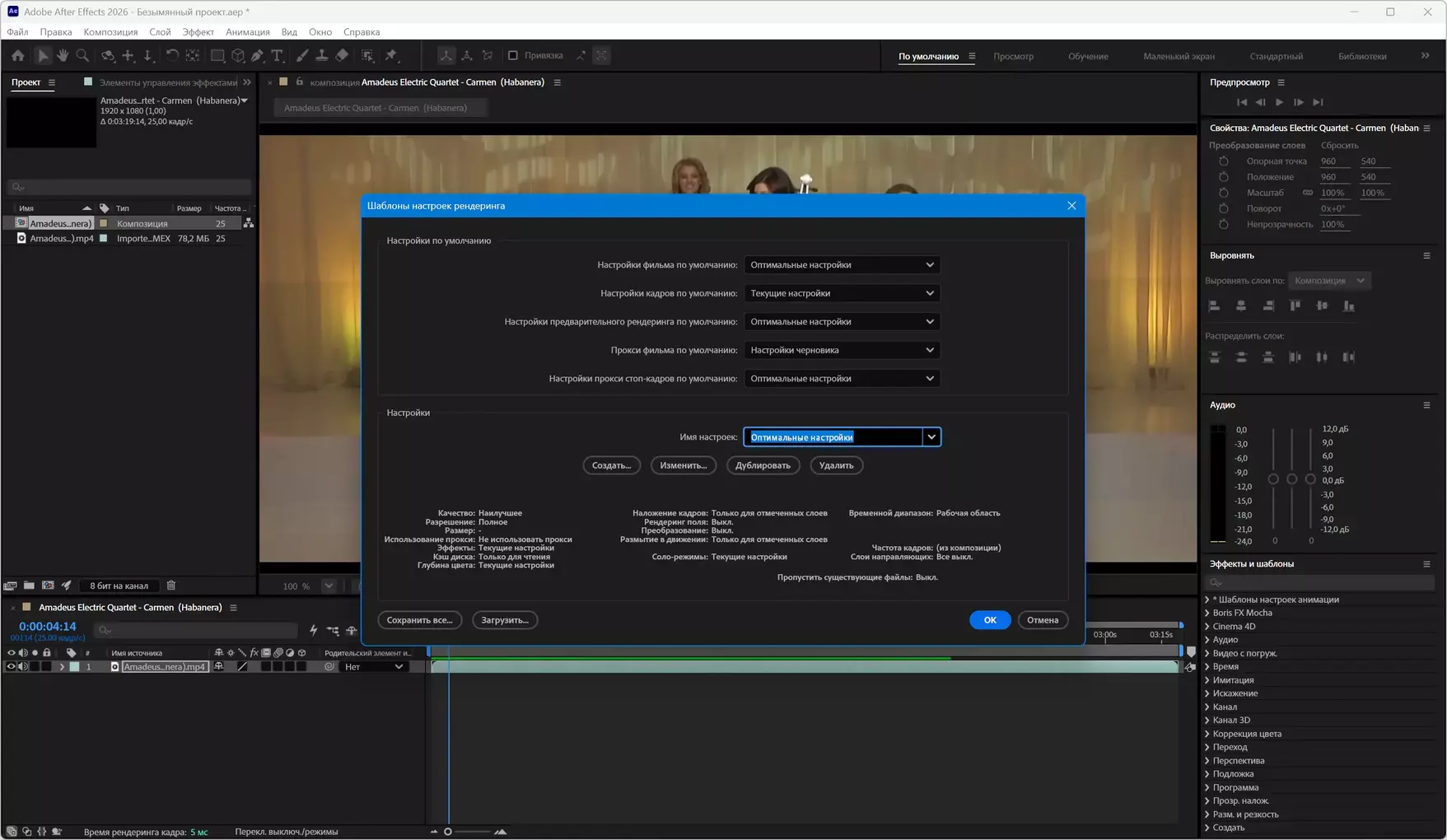
Task: Open the Настройки кадров по умолчанию dropdown
Action: [x=841, y=293]
